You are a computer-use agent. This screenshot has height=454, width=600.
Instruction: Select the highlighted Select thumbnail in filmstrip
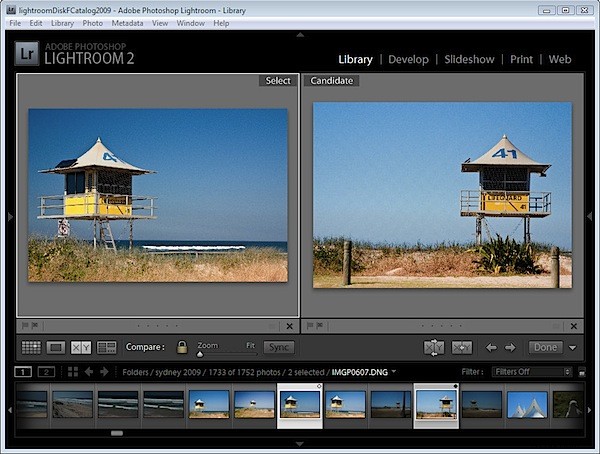300,405
